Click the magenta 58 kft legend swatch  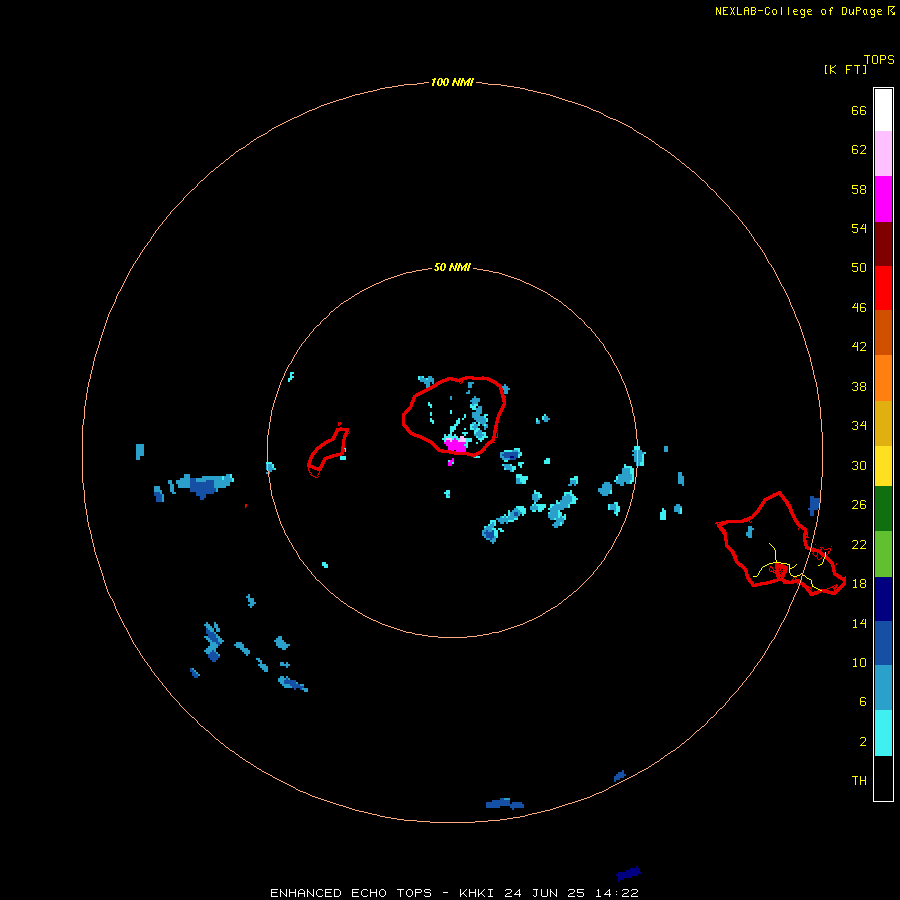[883, 199]
